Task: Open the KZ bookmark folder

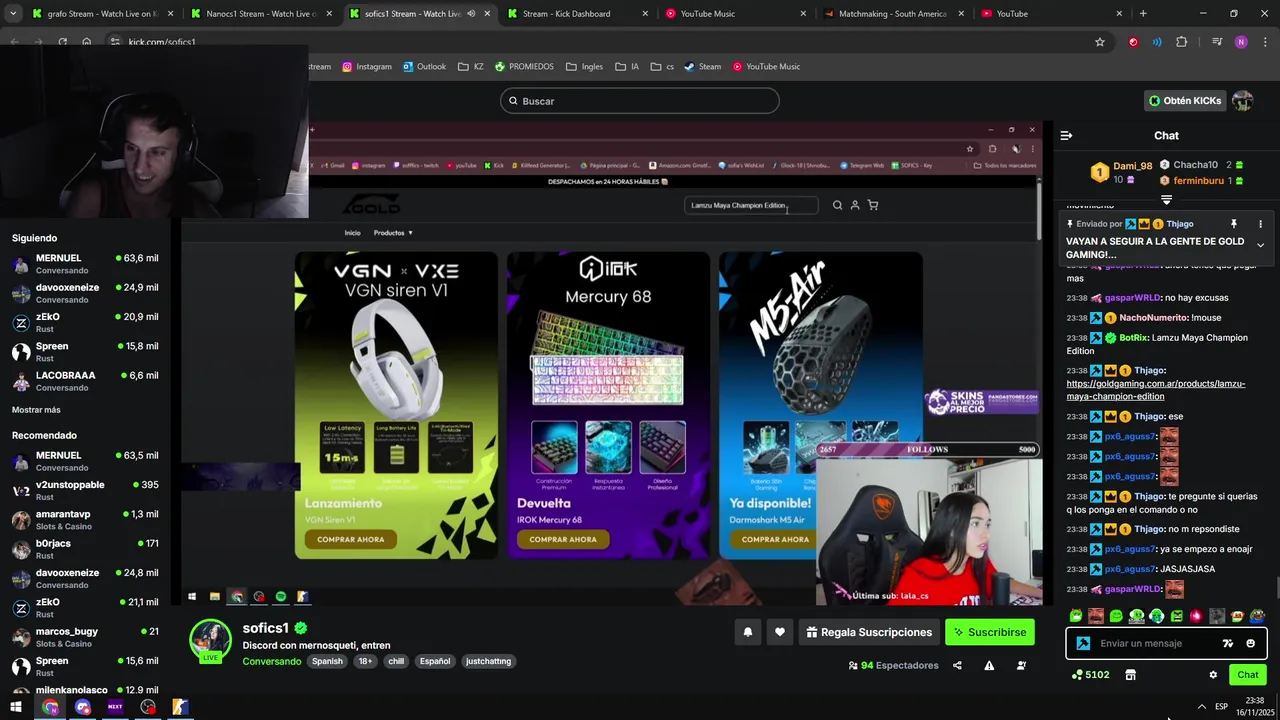Action: point(471,67)
